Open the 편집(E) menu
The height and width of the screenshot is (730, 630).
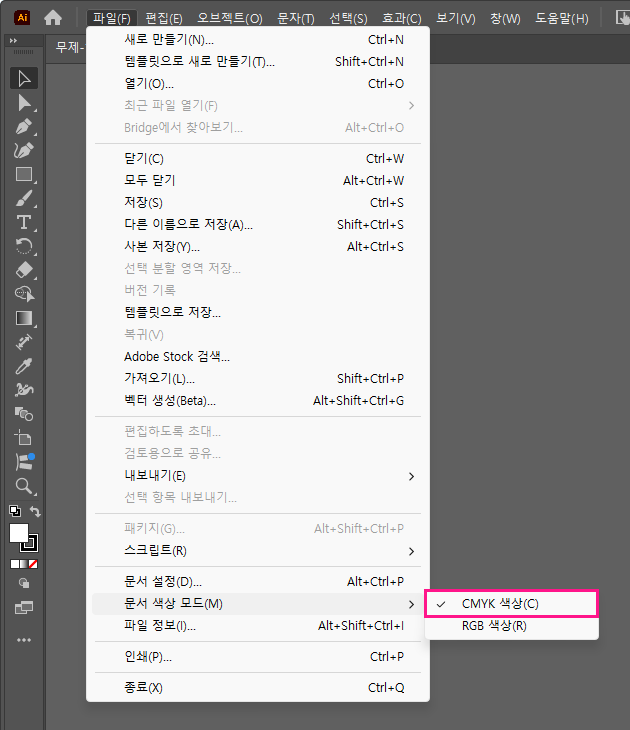[164, 18]
